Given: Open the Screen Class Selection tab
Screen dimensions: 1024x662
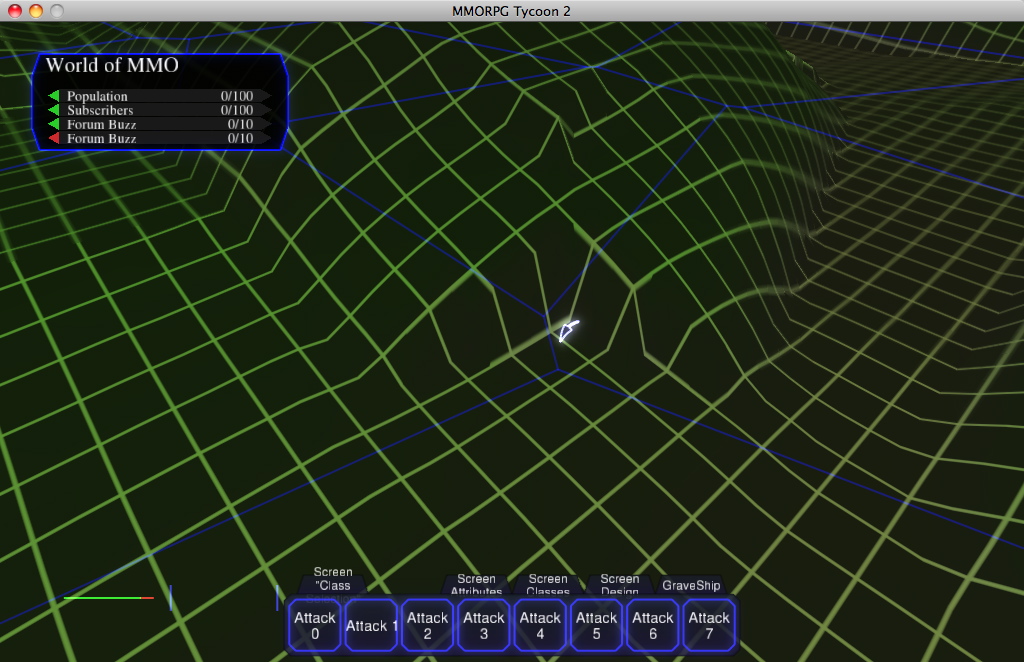Looking at the screenshot, I should click(x=333, y=580).
